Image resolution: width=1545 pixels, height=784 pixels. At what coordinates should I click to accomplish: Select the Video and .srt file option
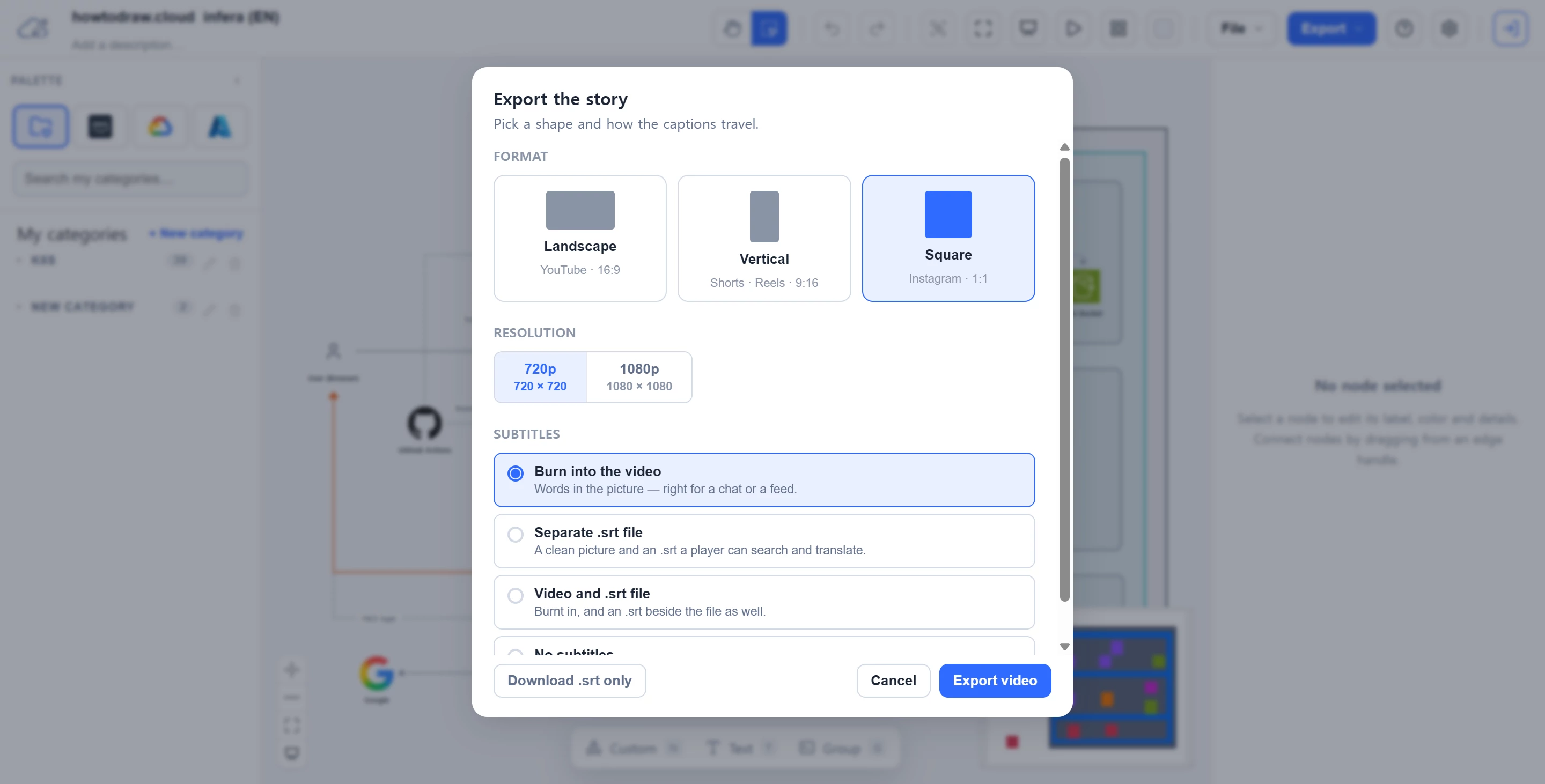(763, 602)
